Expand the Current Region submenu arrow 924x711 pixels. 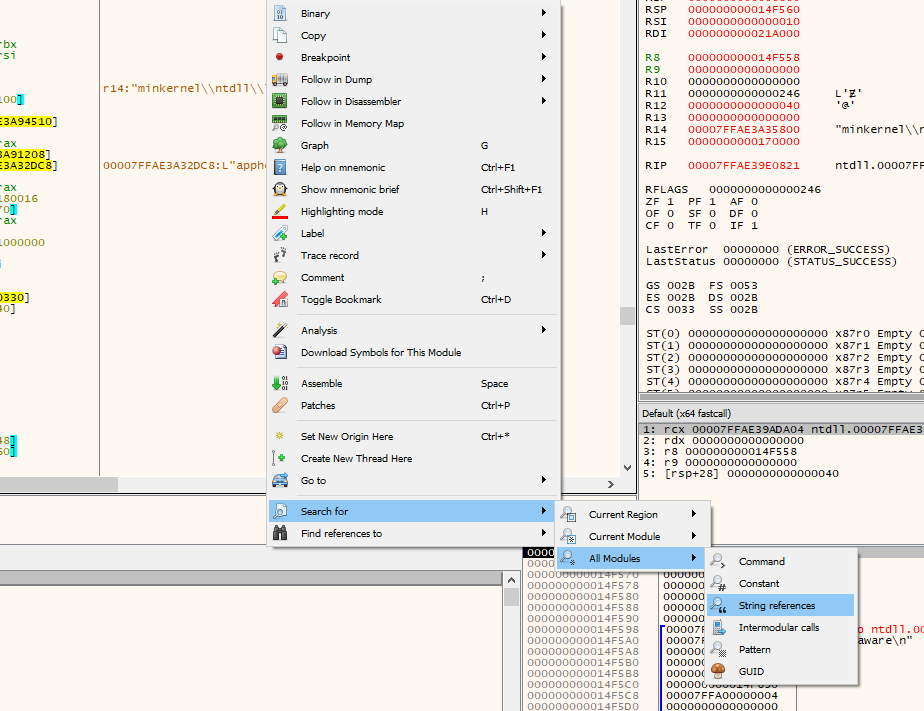coord(694,514)
